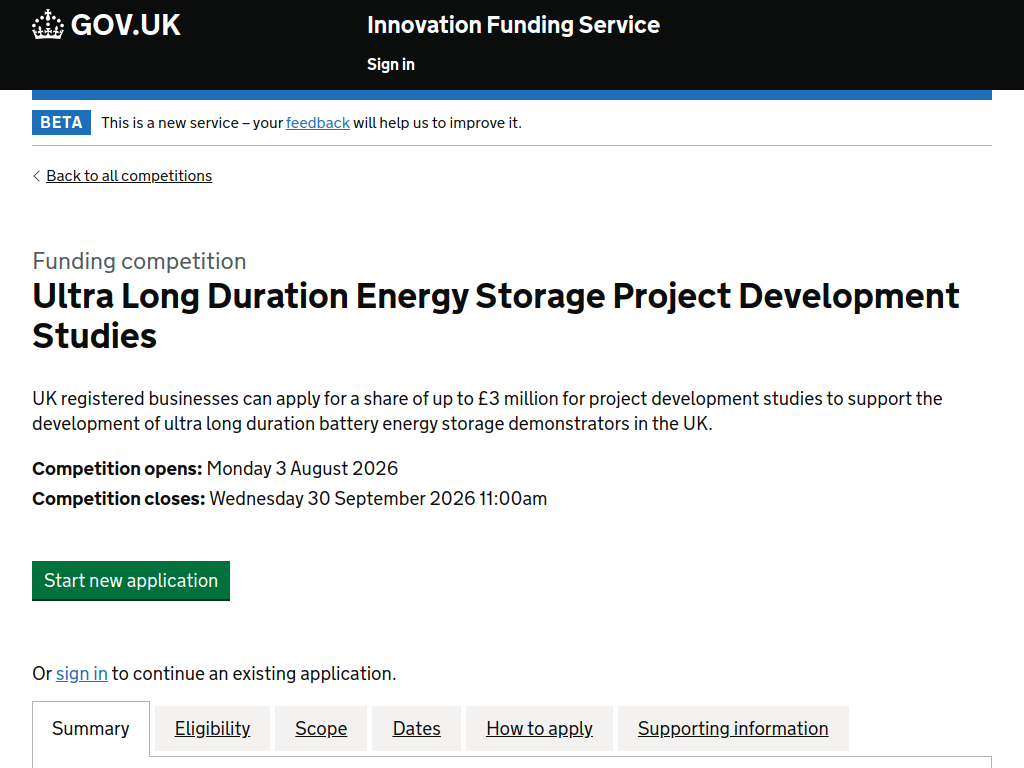Open the Innovation Funding Service header link
Screen dimensions: 1024x768
point(513,25)
